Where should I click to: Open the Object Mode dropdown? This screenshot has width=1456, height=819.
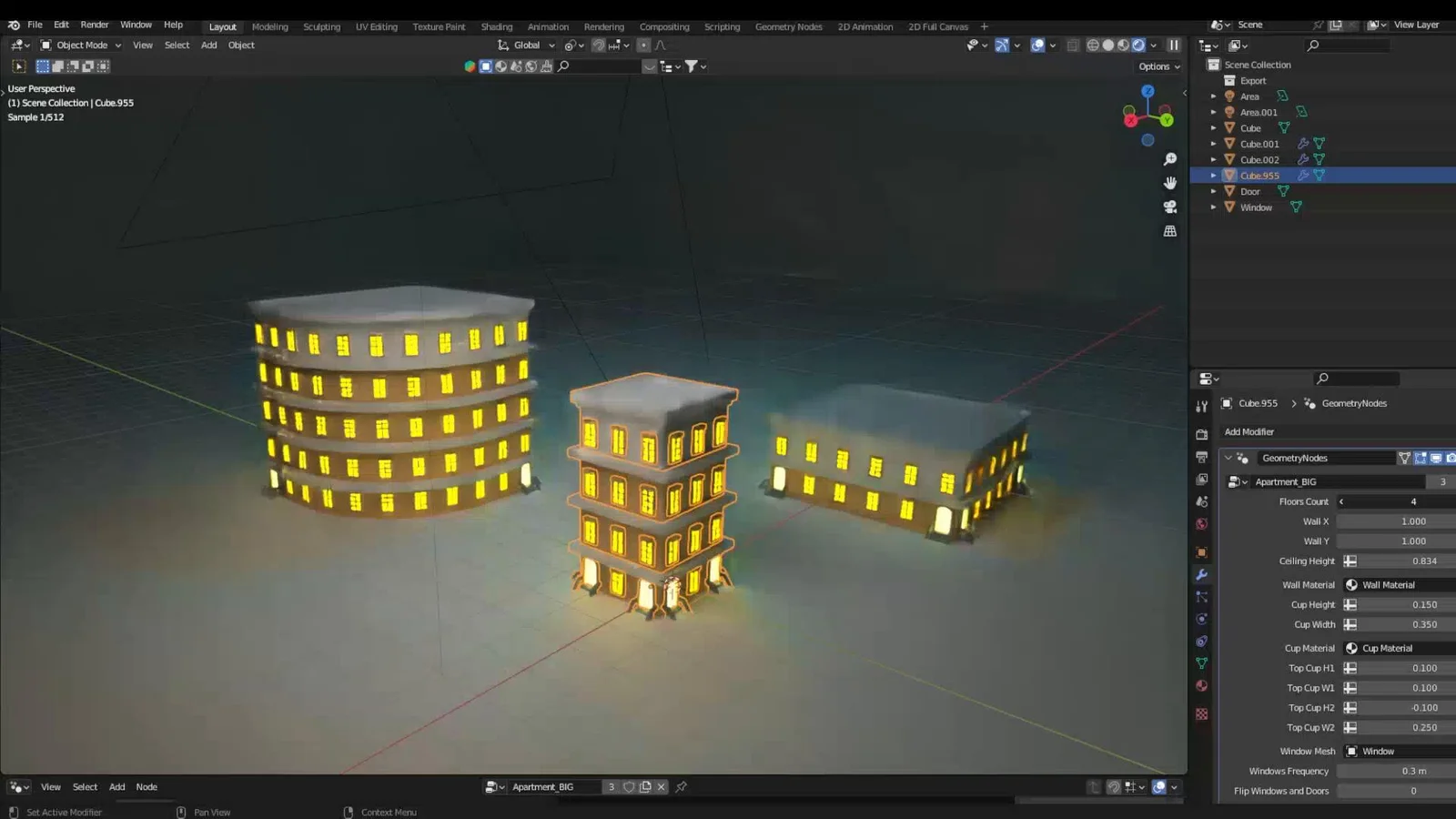[x=81, y=45]
